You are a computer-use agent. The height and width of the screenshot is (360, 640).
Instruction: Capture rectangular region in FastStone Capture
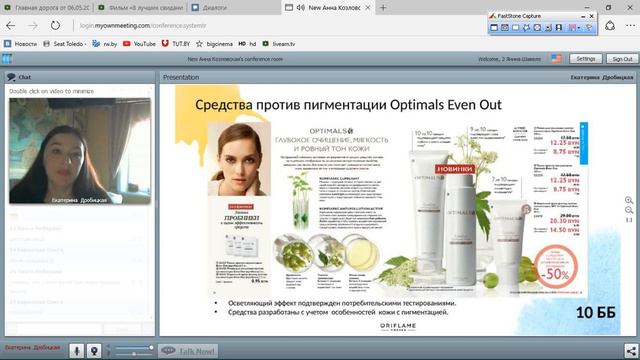pos(516,27)
